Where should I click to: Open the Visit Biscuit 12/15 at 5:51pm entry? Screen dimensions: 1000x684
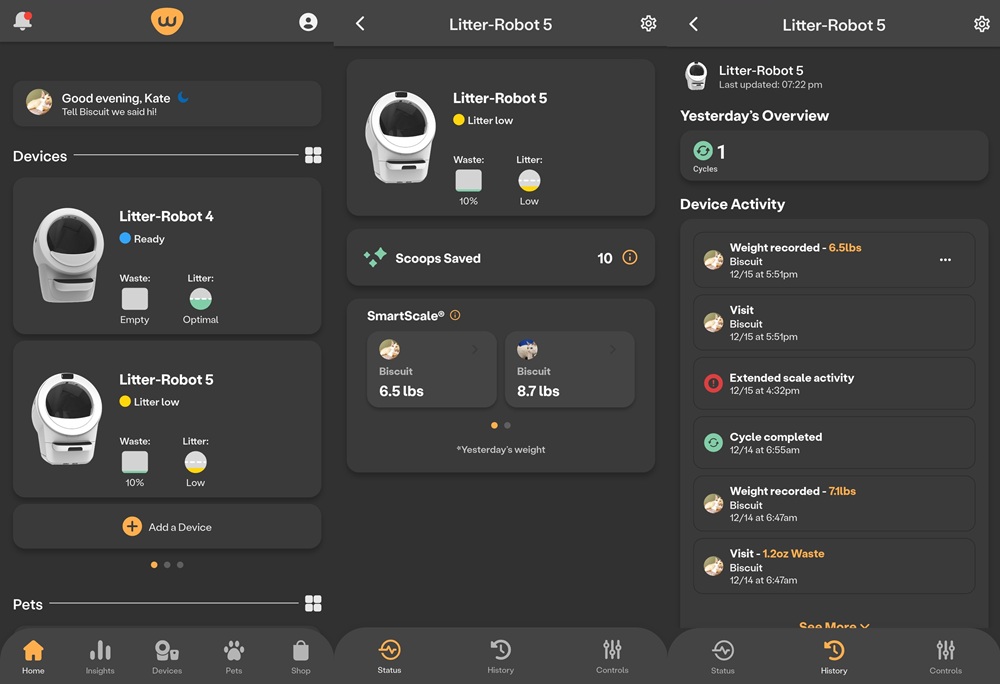point(834,323)
